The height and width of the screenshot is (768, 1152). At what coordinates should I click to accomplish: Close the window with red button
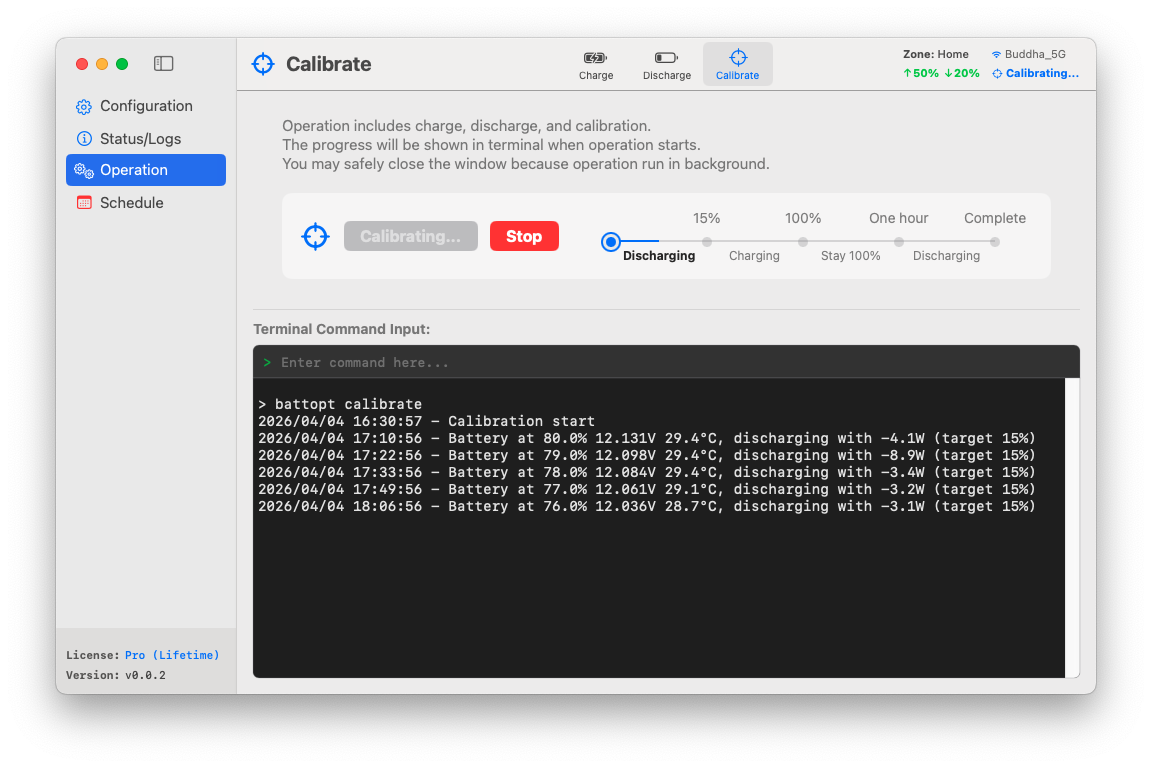click(82, 64)
